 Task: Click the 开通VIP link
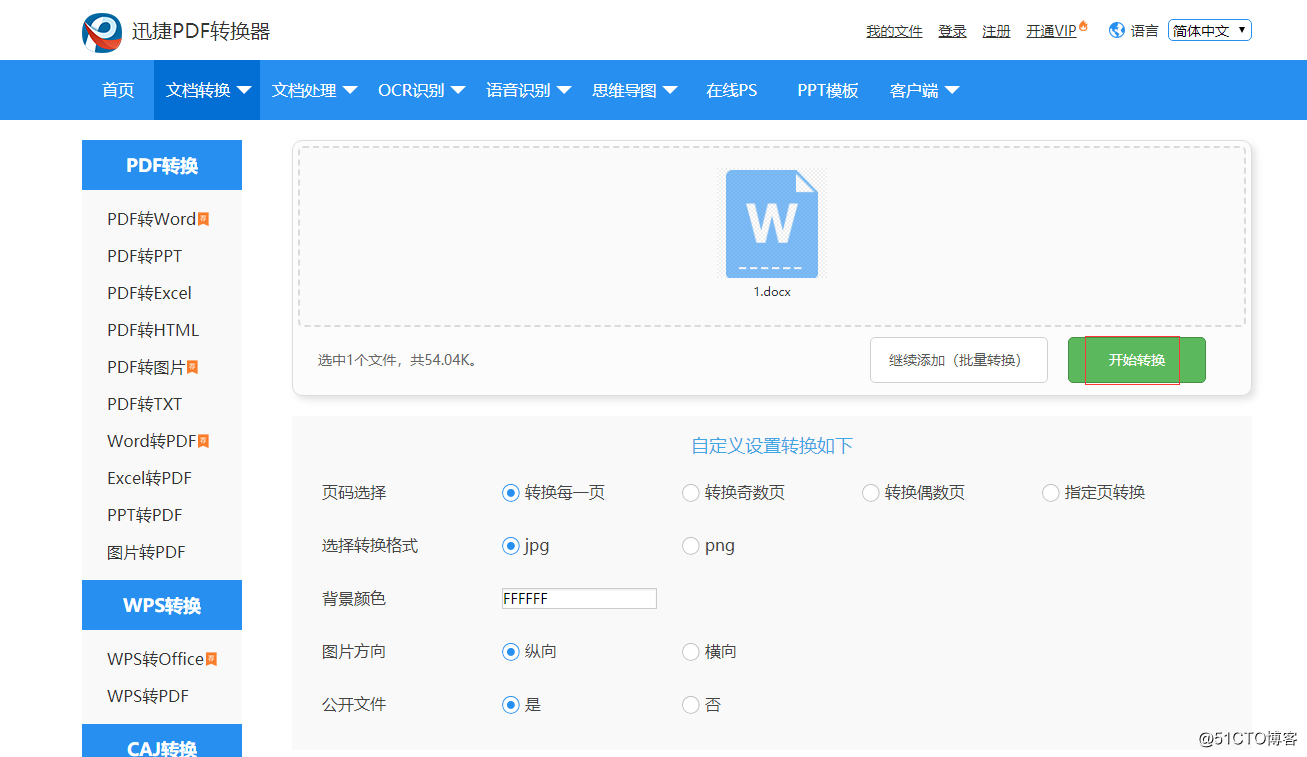pyautogui.click(x=1051, y=31)
